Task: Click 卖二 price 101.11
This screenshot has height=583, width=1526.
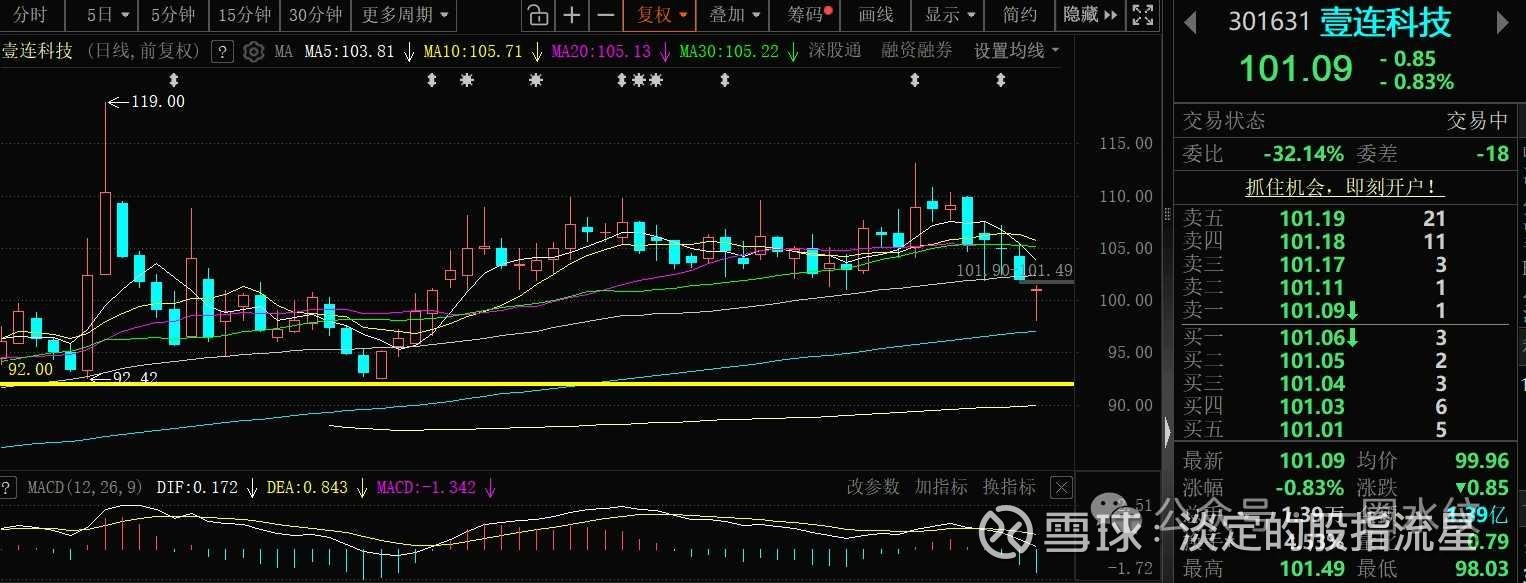Action: [x=1313, y=288]
